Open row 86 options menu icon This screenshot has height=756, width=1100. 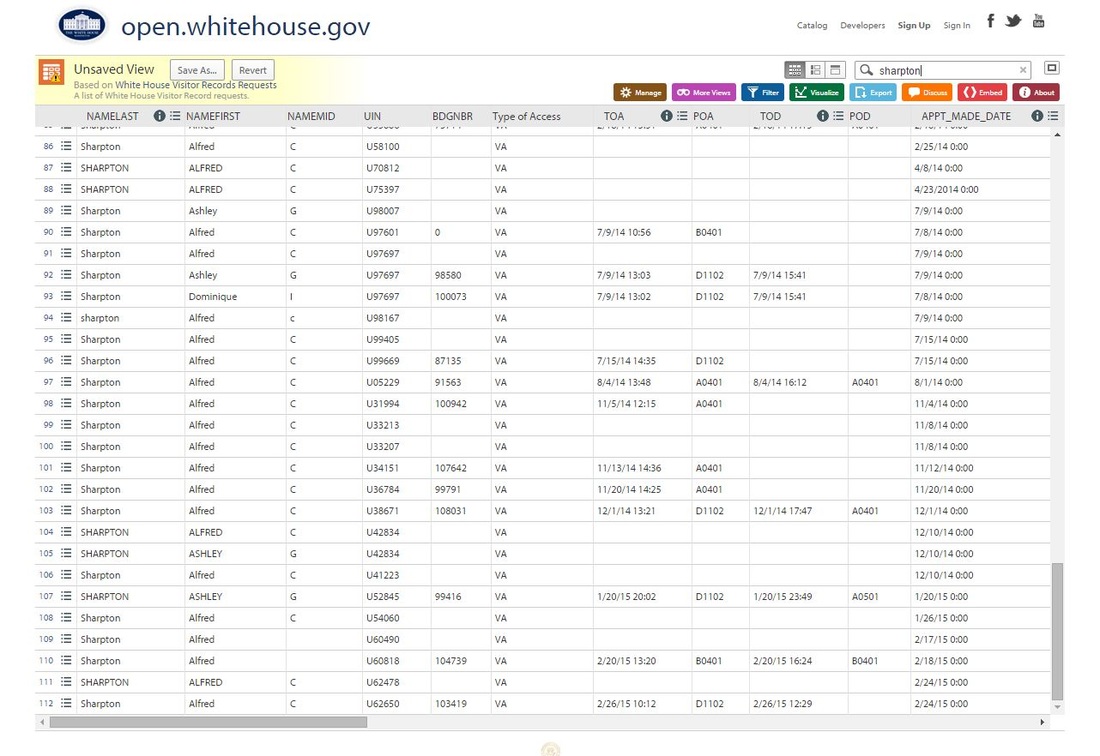pos(66,146)
